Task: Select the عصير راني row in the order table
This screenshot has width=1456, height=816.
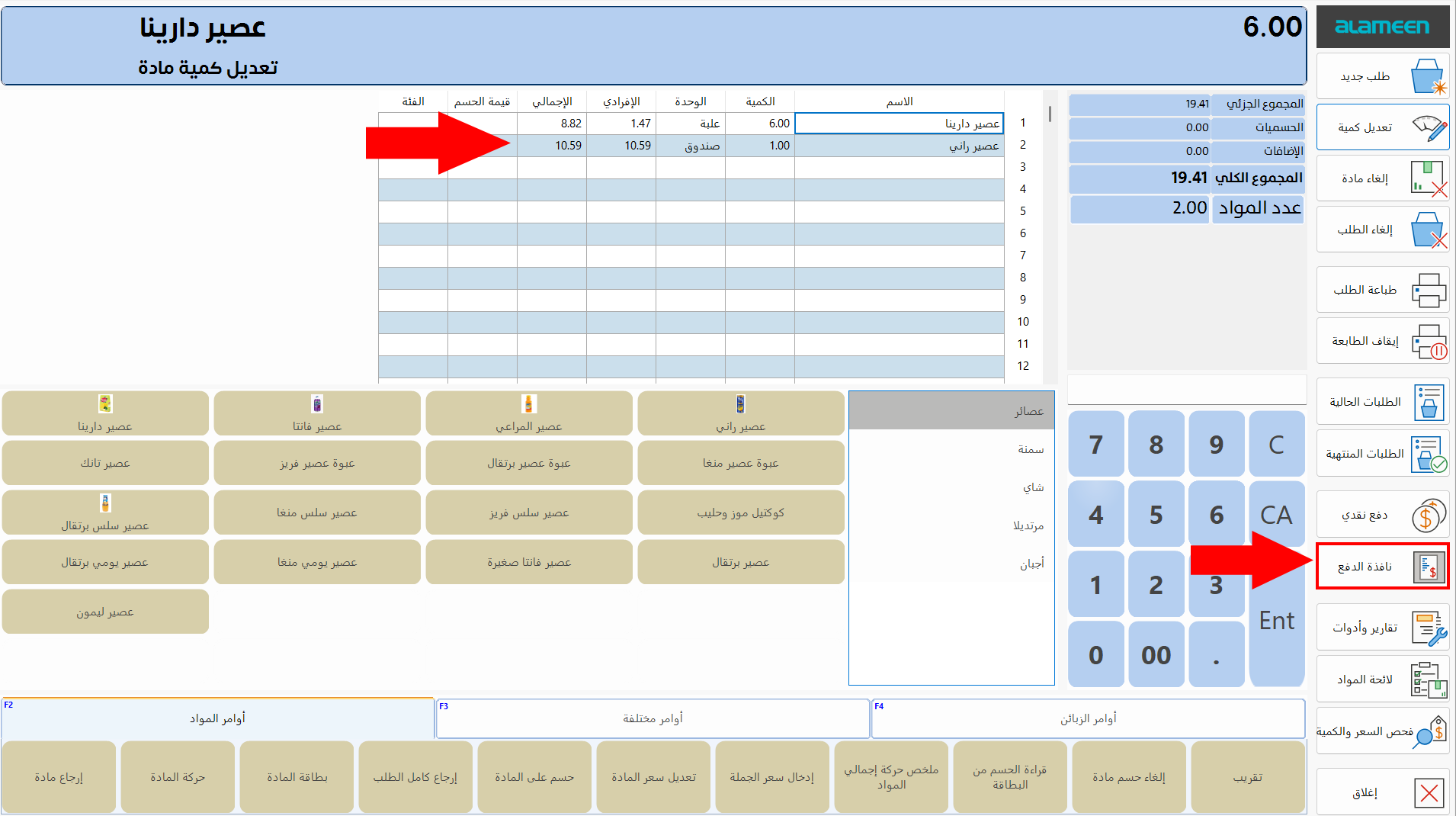Action: [898, 146]
